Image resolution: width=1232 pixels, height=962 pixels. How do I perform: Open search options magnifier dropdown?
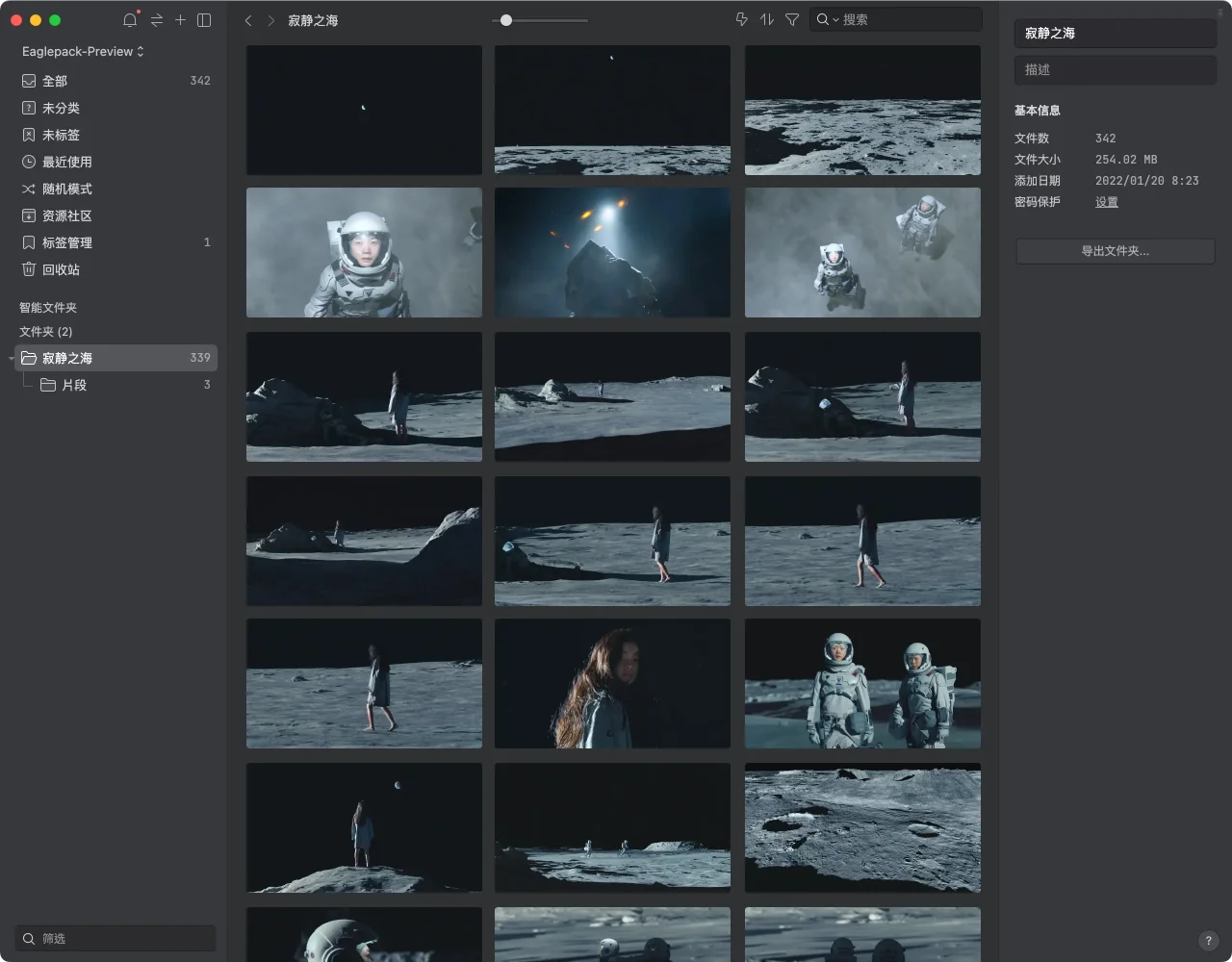coord(827,19)
